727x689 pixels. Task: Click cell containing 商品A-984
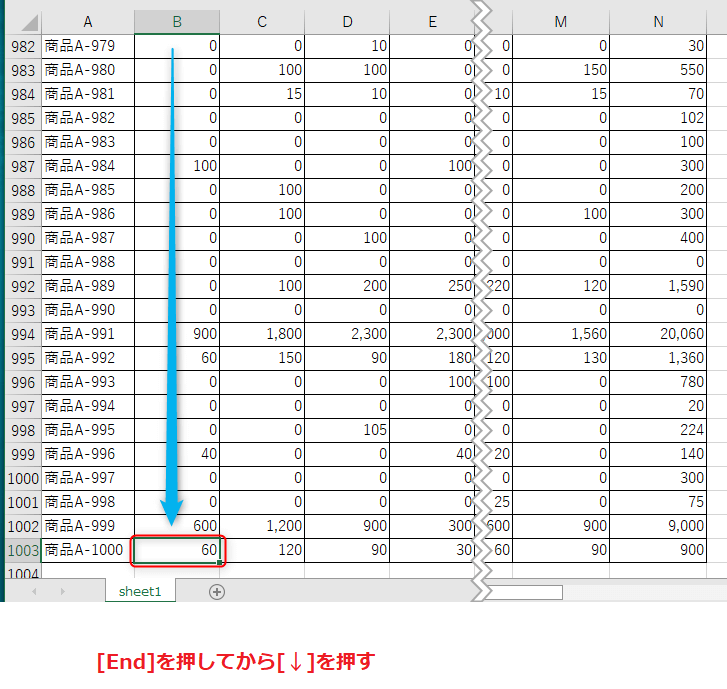(88, 166)
